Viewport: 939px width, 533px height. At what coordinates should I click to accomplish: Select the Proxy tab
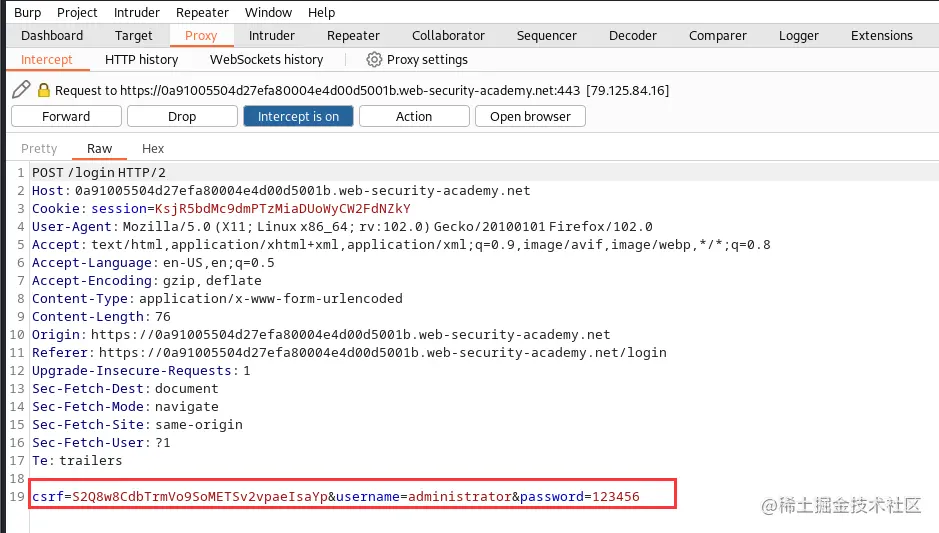click(x=201, y=35)
